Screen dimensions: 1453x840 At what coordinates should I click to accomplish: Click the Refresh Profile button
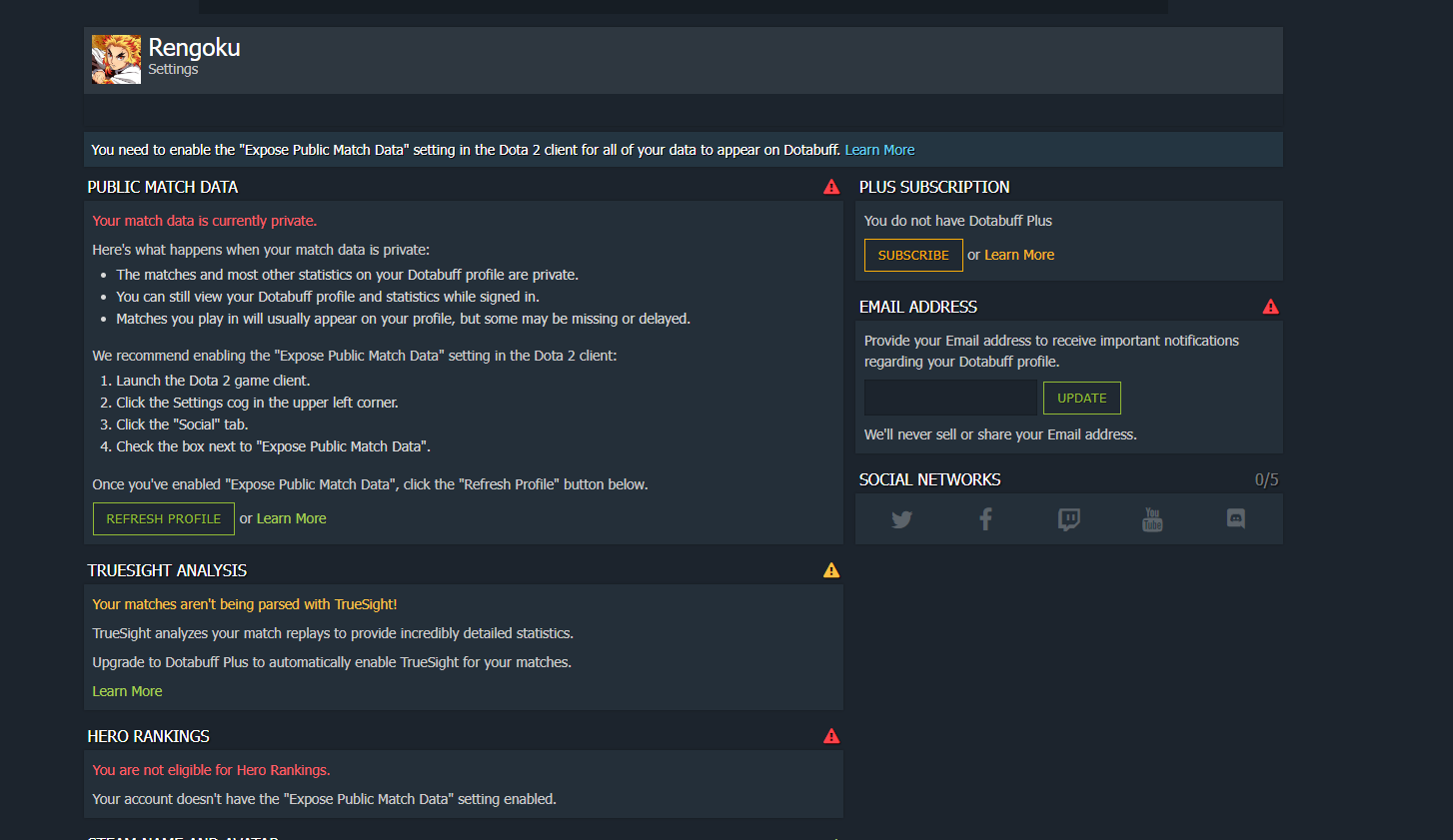pos(163,518)
